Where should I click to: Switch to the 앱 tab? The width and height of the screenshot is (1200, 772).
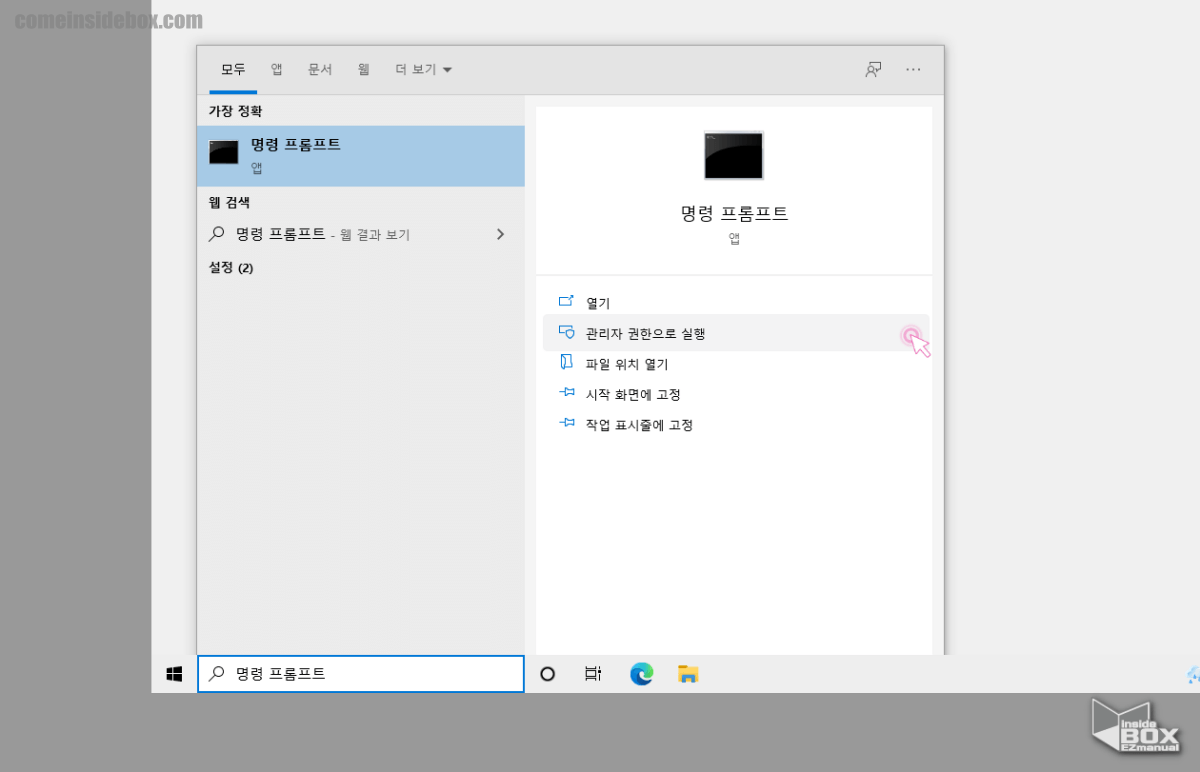pos(276,70)
